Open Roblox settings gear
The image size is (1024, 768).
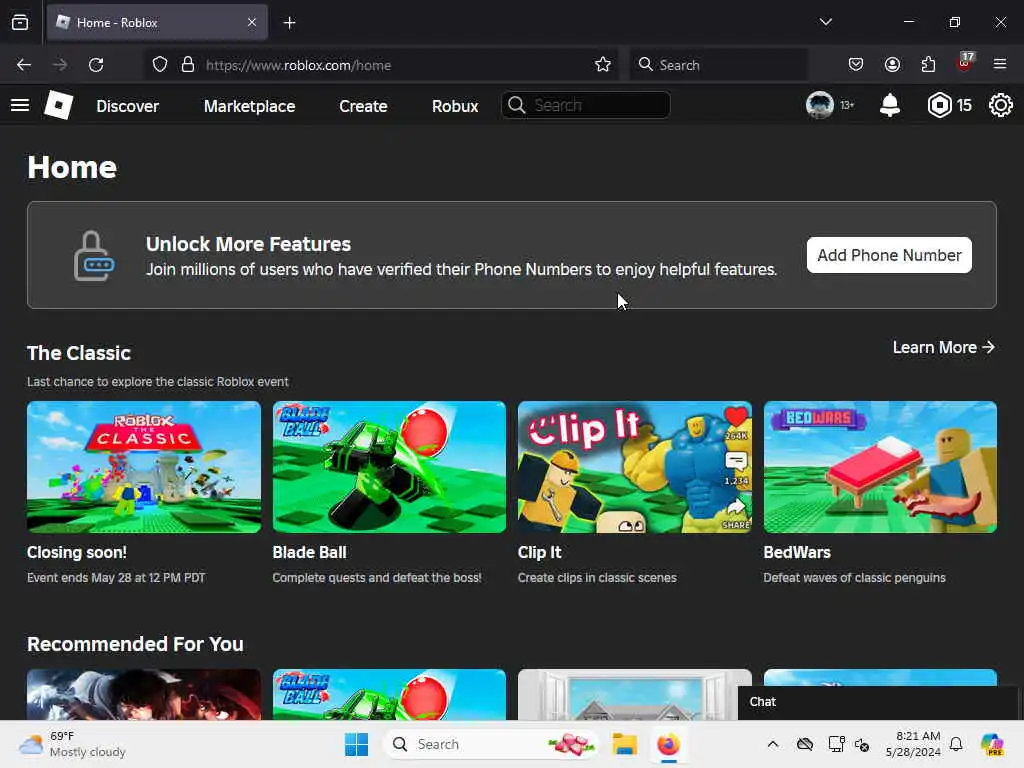click(1000, 105)
